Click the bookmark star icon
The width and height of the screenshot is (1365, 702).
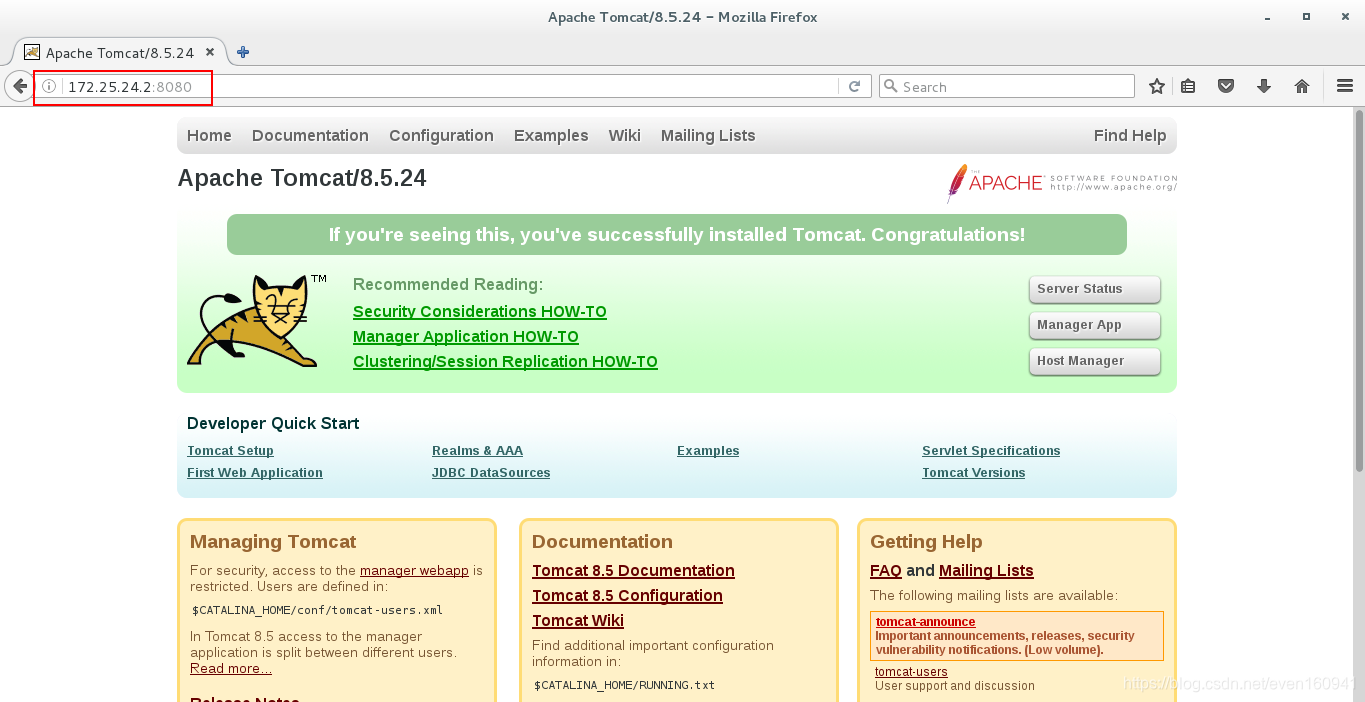tap(1157, 87)
